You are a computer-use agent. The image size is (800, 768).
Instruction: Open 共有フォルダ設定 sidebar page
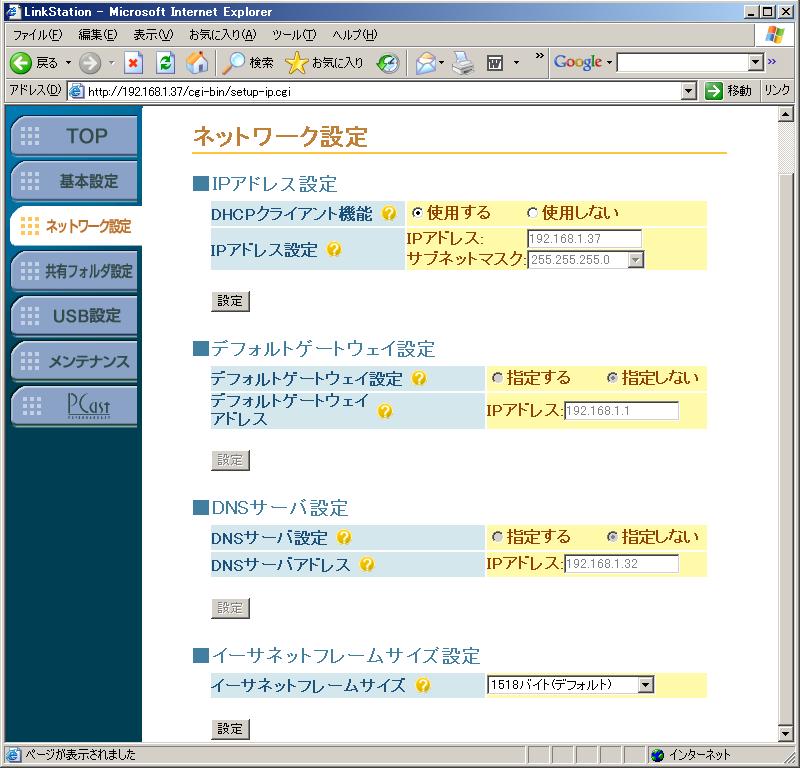[74, 270]
